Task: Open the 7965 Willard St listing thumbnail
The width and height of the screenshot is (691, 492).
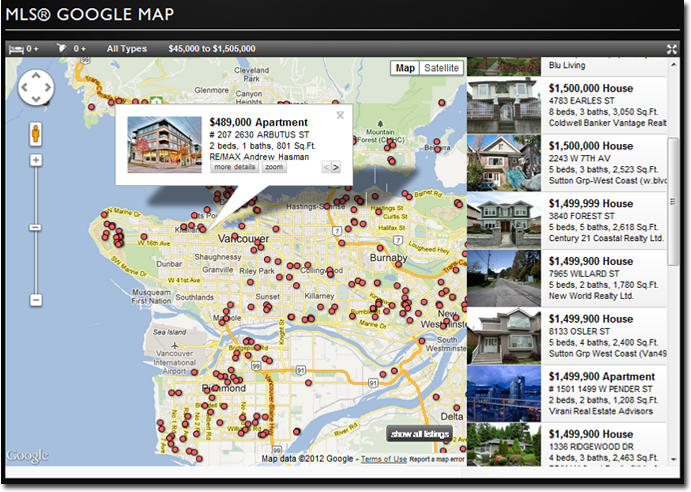Action: (x=504, y=279)
